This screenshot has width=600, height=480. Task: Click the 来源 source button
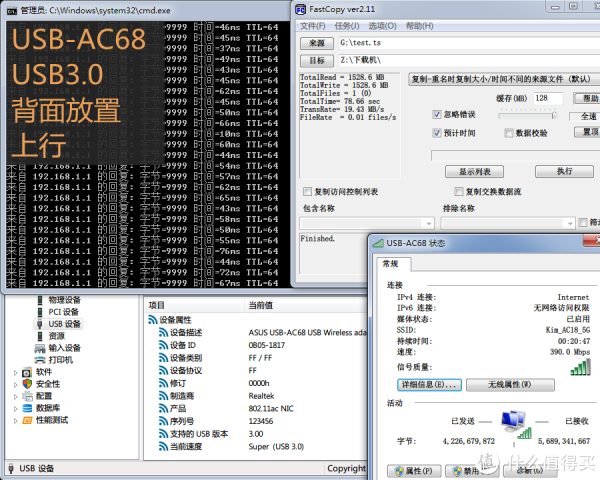coord(316,43)
